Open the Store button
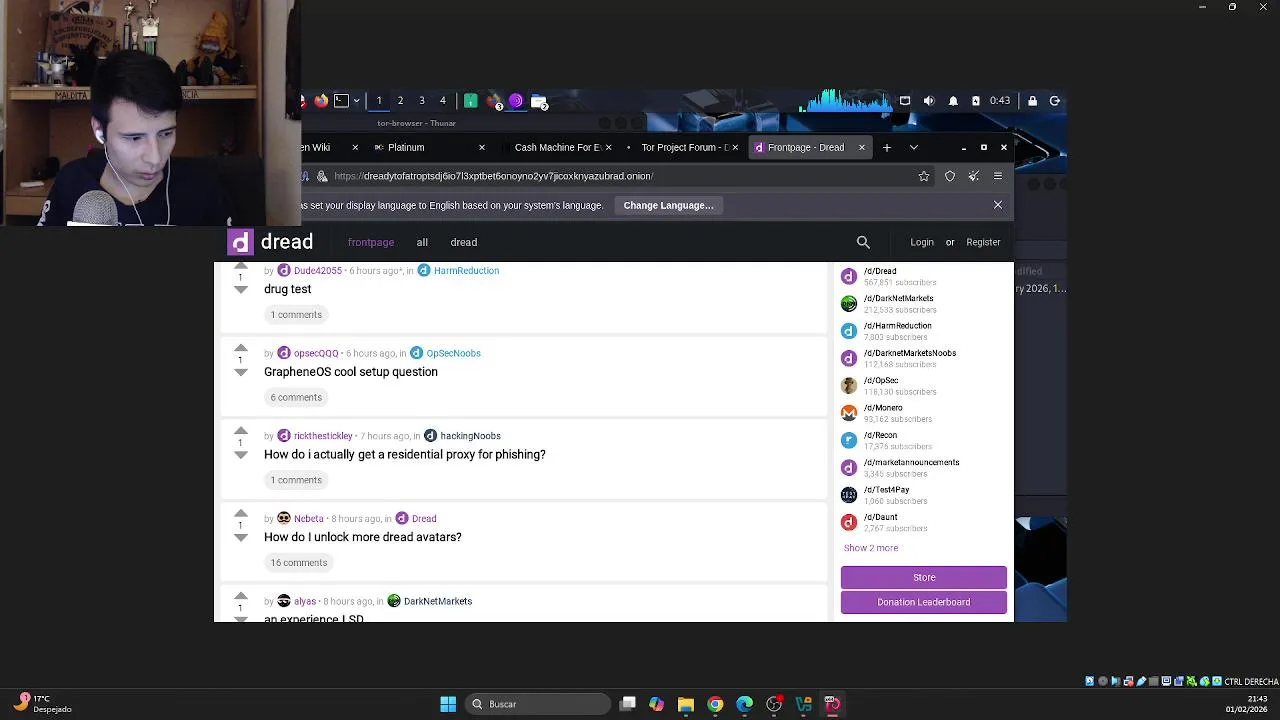The image size is (1280, 720). click(x=924, y=577)
